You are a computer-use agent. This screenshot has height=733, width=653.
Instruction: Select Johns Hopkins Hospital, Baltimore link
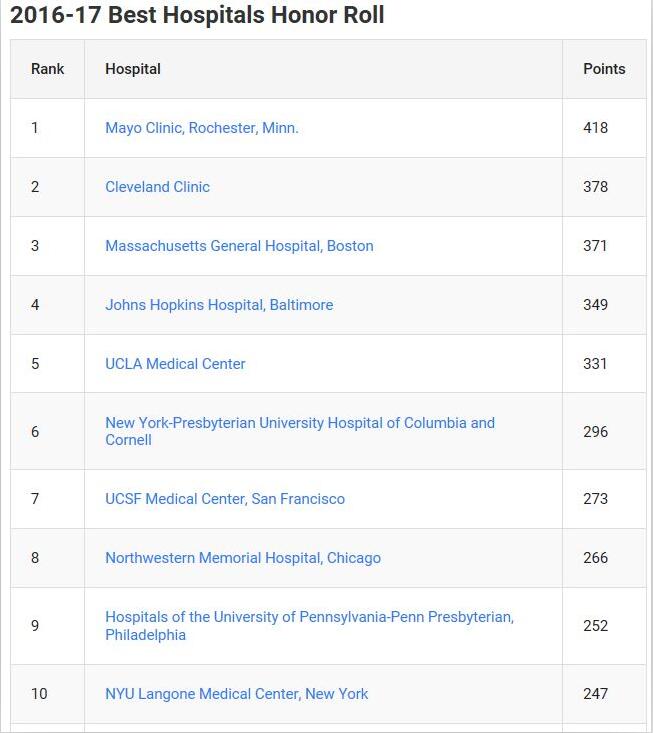(219, 305)
